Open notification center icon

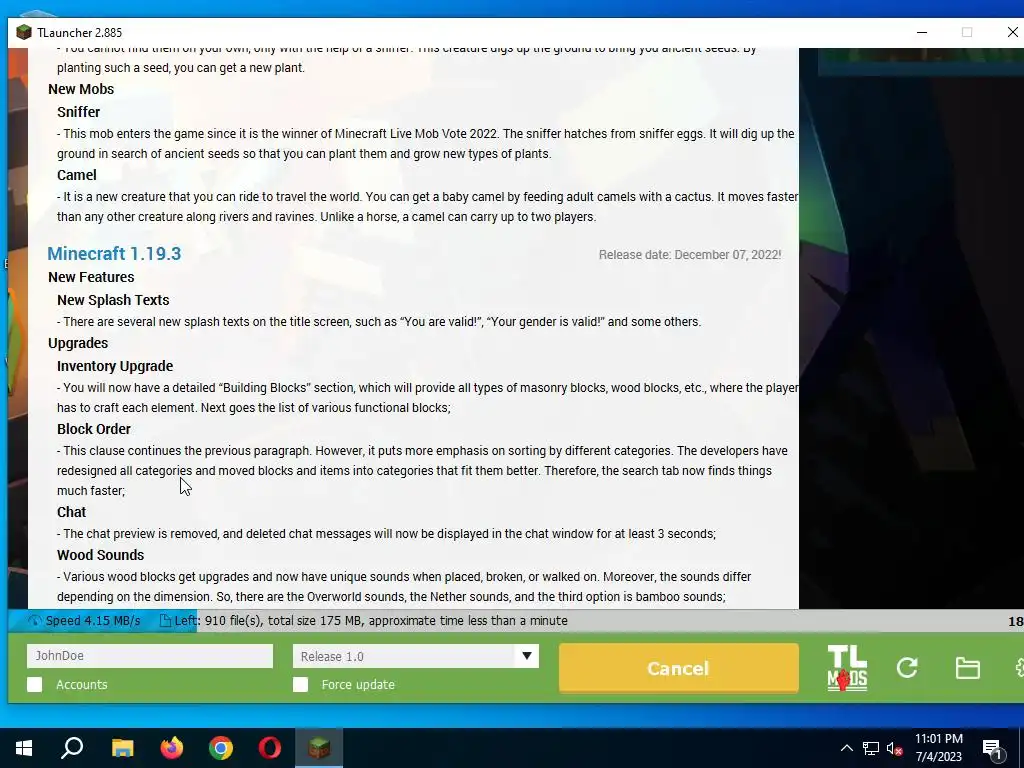click(x=993, y=749)
